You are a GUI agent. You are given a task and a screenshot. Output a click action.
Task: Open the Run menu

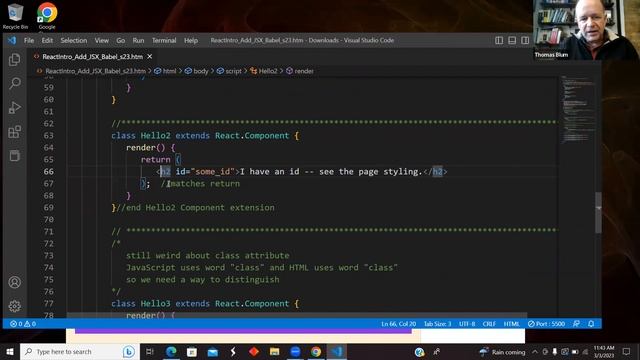tap(138, 40)
